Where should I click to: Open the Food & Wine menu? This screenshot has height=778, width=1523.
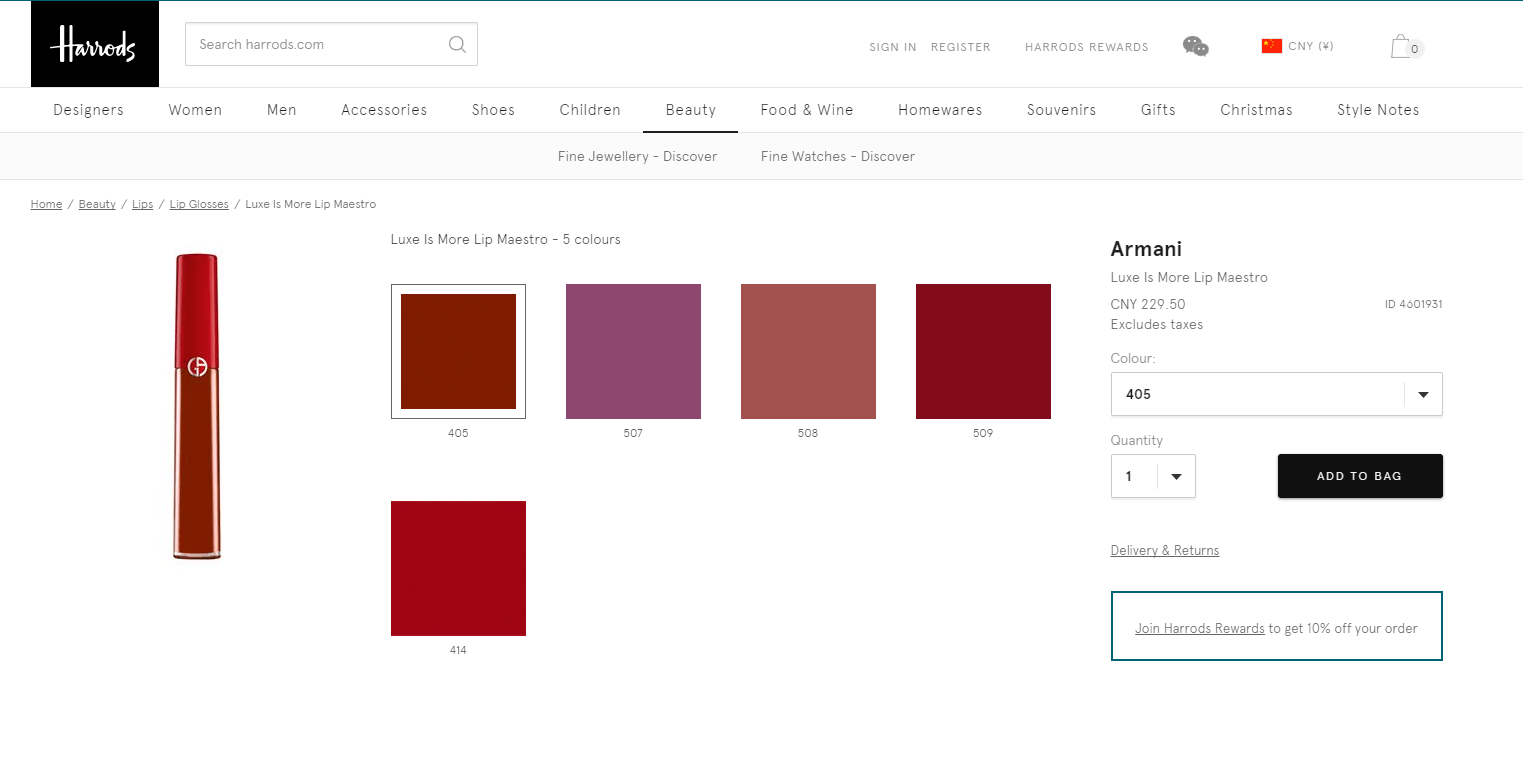(807, 110)
